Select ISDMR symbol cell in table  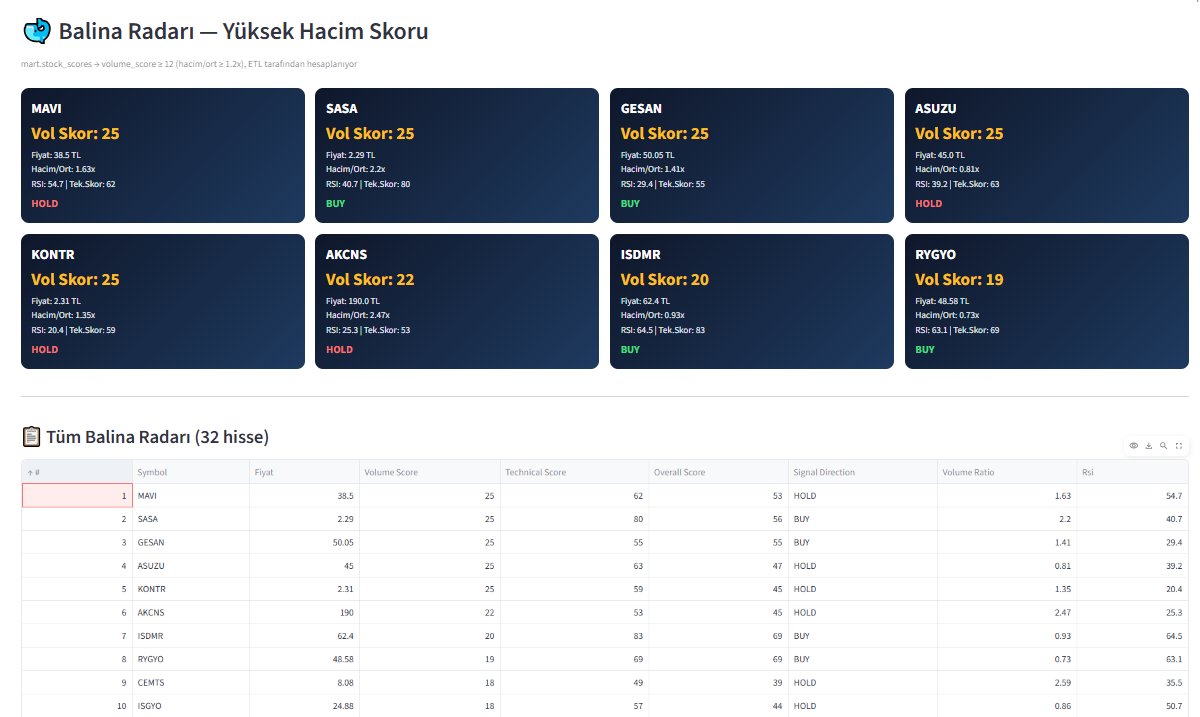click(x=191, y=636)
